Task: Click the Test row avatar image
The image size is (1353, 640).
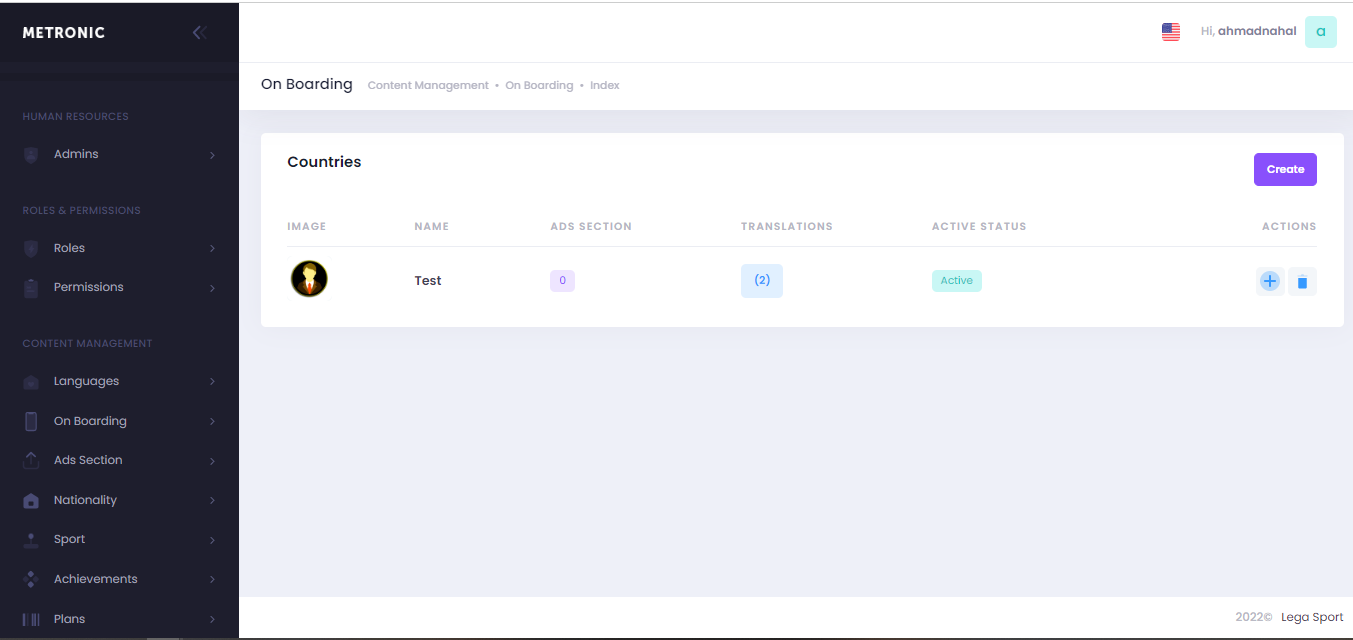Action: pos(309,279)
